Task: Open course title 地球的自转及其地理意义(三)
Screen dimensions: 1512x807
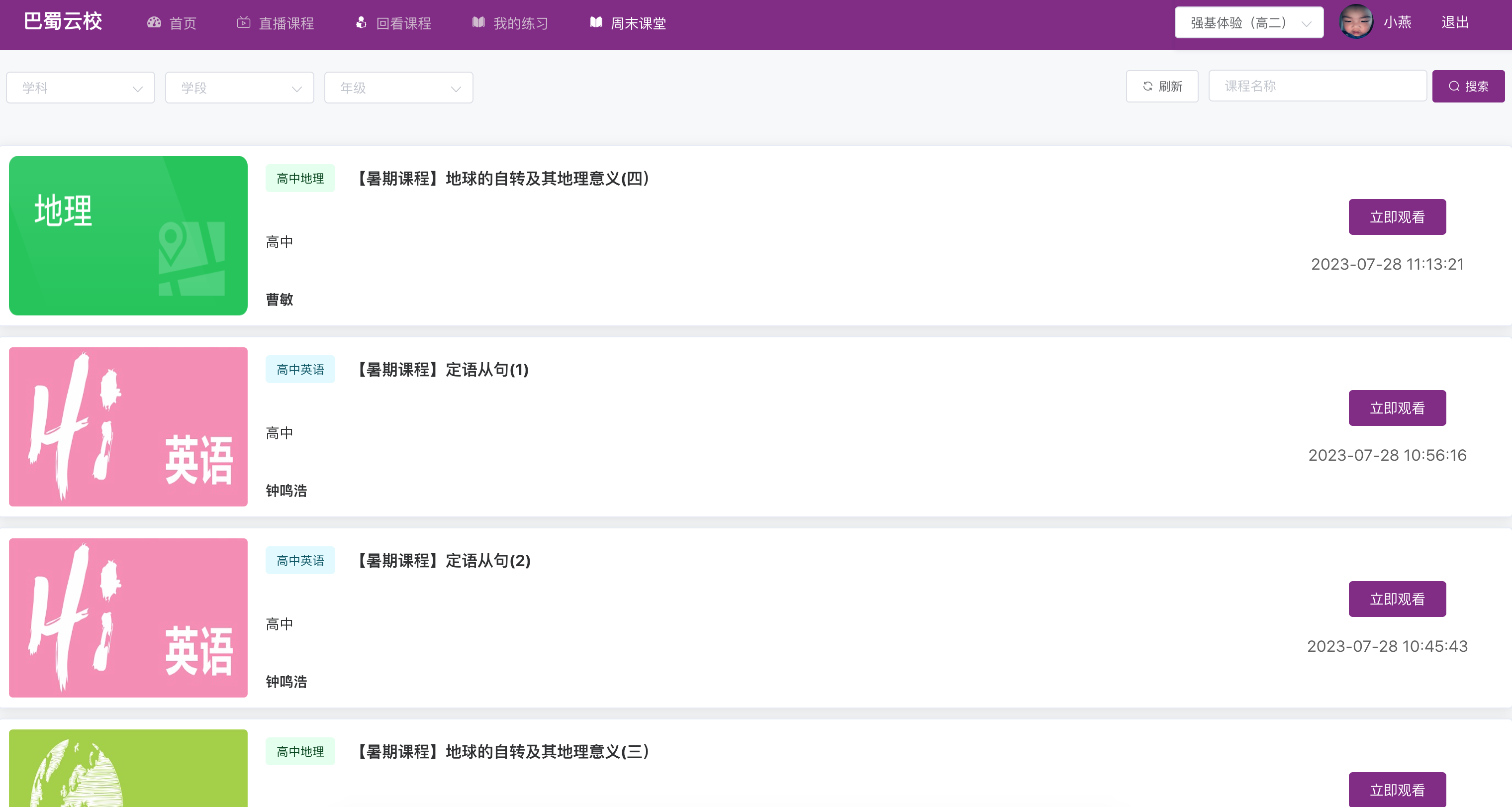Action: [x=504, y=751]
